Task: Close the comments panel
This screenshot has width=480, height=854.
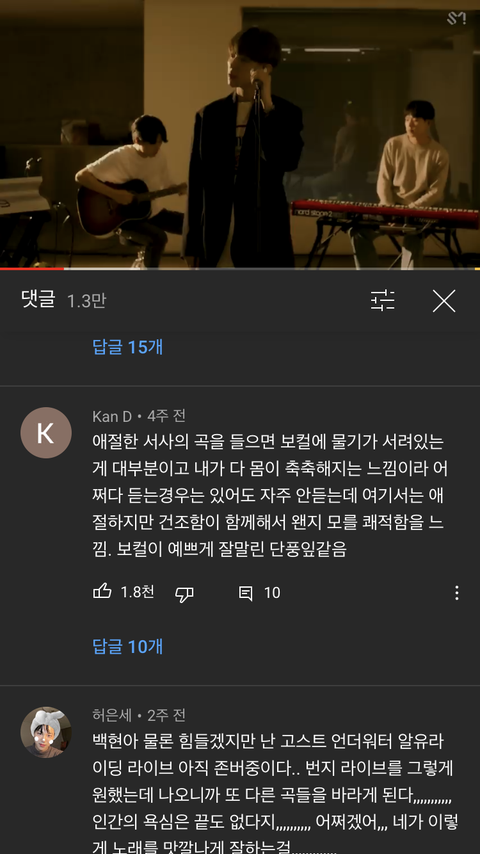Action: point(443,301)
